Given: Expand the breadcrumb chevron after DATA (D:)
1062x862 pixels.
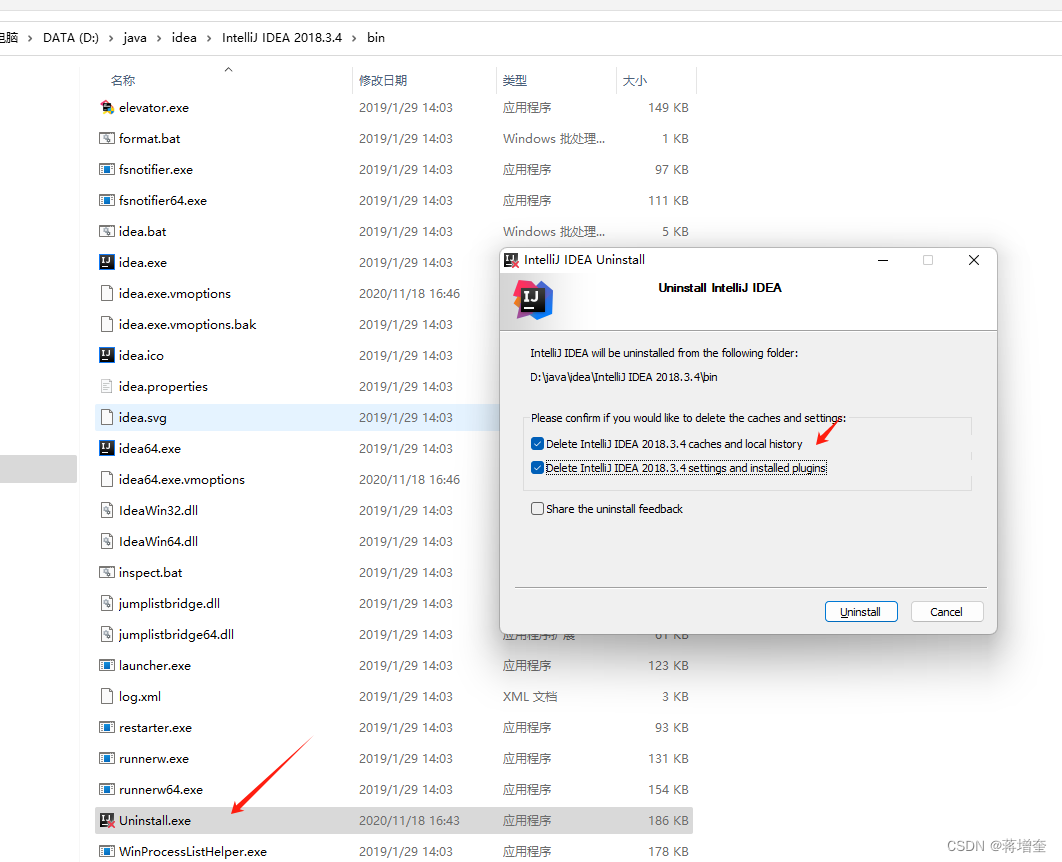Looking at the screenshot, I should [111, 38].
